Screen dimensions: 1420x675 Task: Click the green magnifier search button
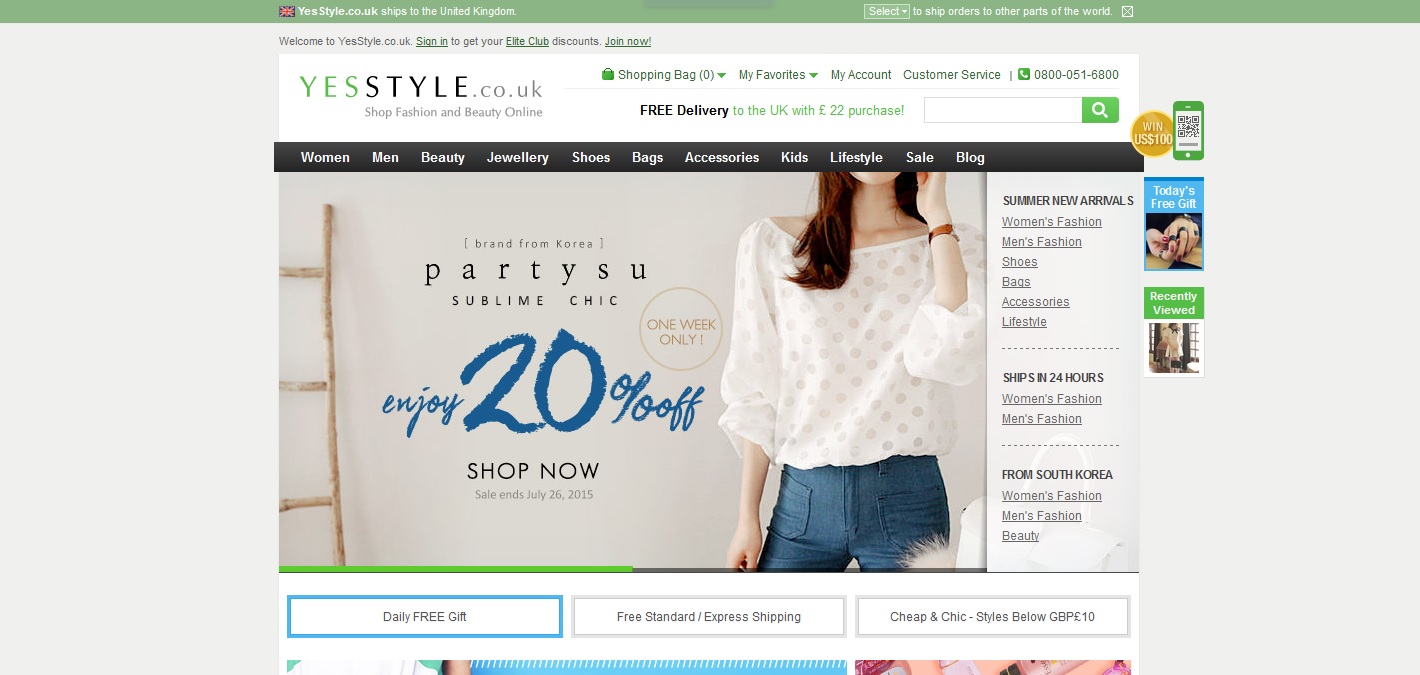tap(1100, 110)
